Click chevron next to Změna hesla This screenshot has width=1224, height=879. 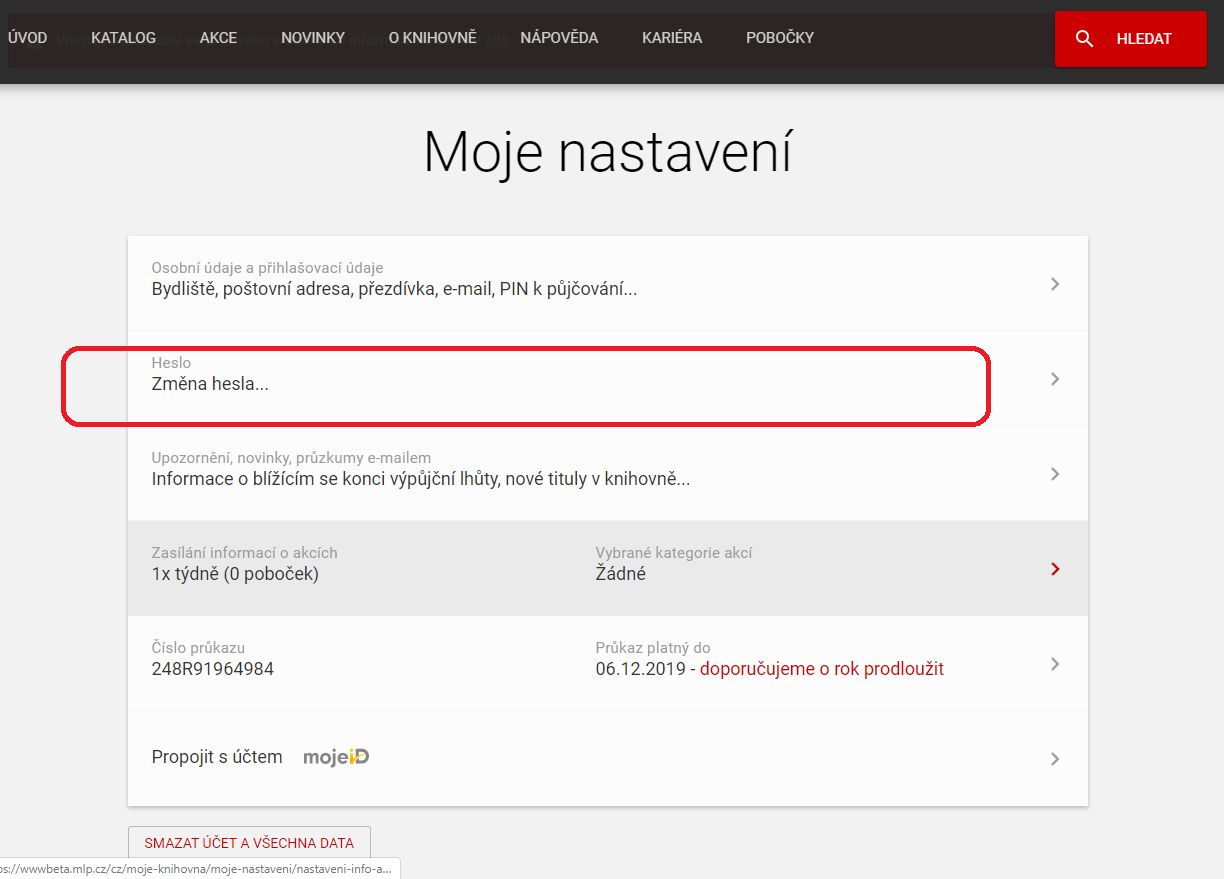1054,379
